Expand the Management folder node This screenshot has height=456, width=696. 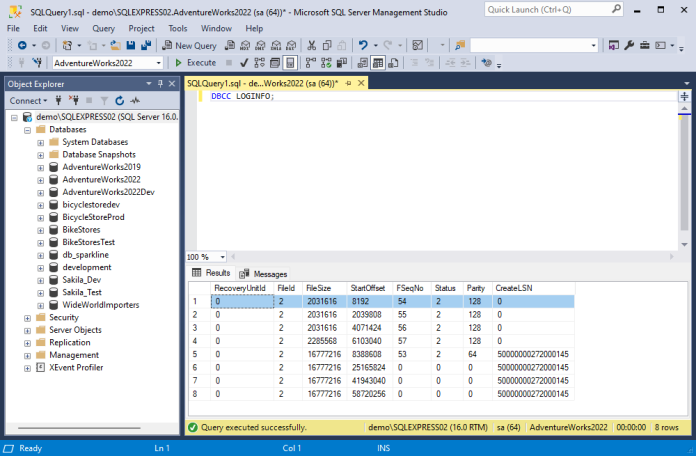pyautogui.click(x=28, y=356)
